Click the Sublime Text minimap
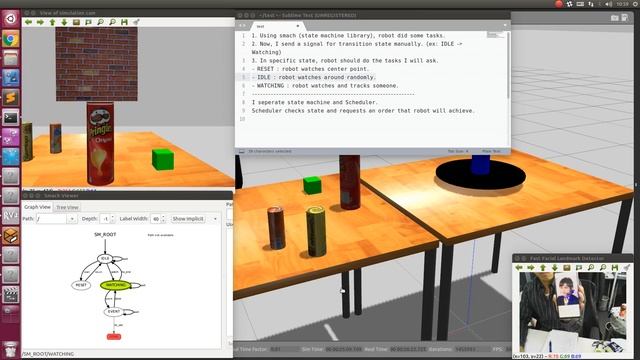The height and width of the screenshot is (360, 640). (495, 36)
